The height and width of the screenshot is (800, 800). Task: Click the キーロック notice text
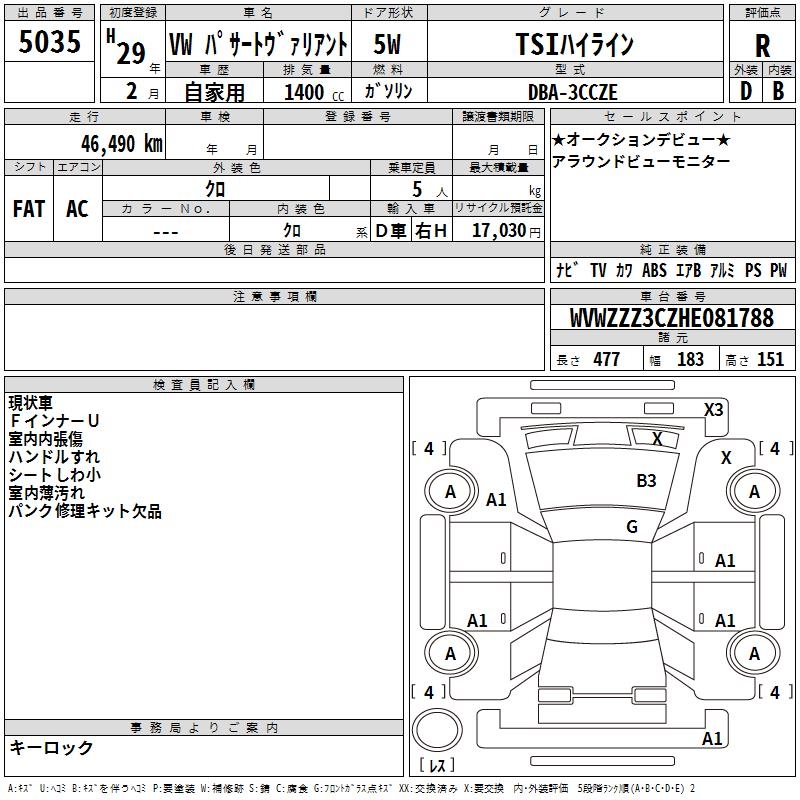click(51, 747)
